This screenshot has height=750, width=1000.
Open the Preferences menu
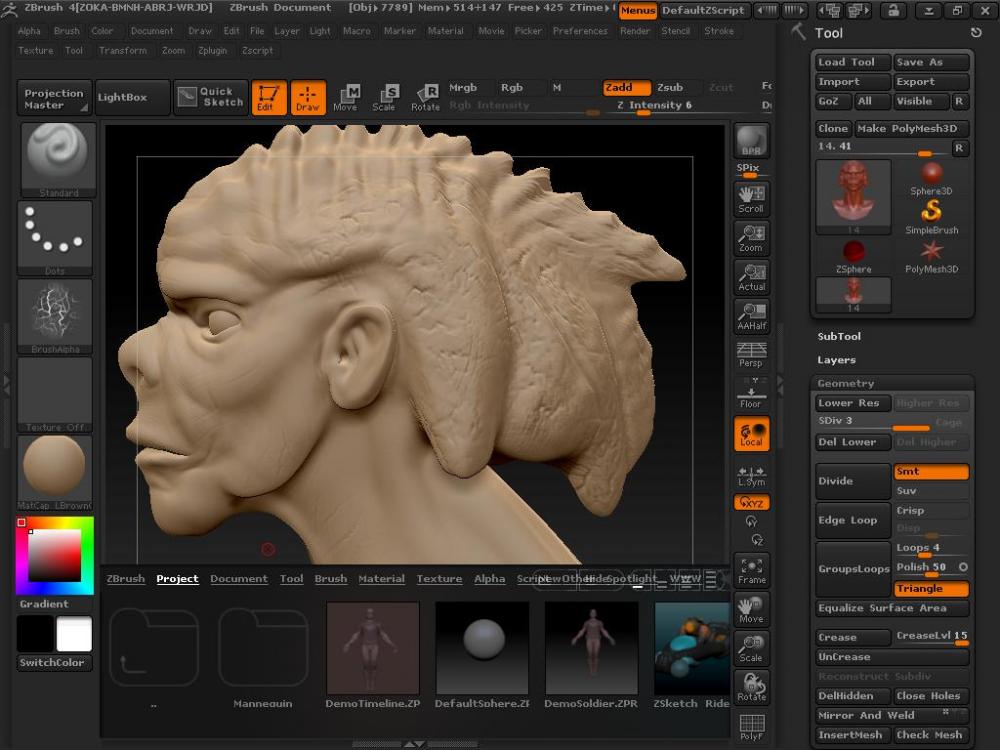[x=579, y=31]
